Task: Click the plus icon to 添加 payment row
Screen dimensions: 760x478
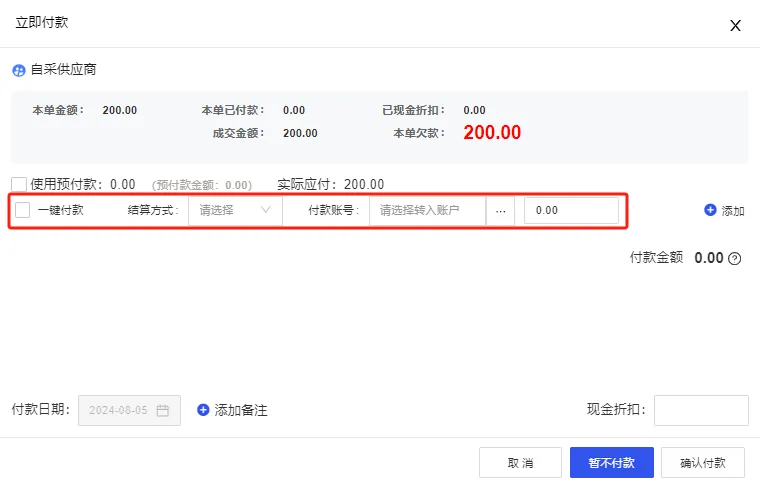Action: pos(710,210)
